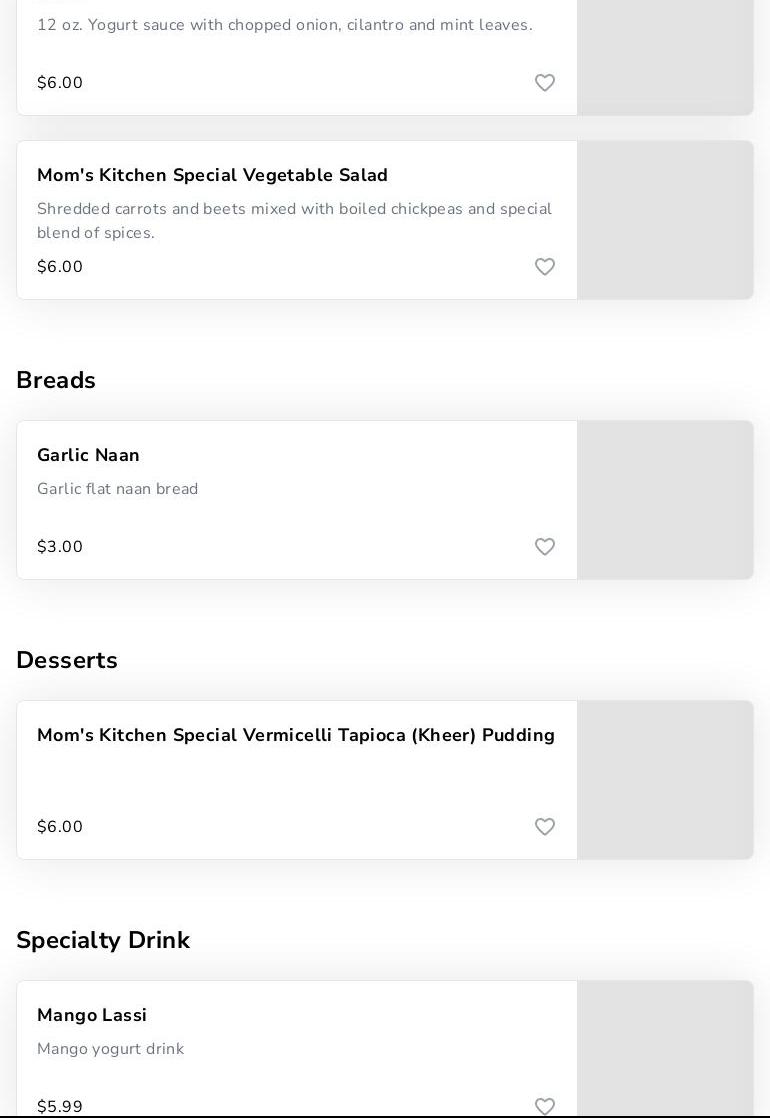Image resolution: width=770 pixels, height=1118 pixels.
Task: Click heart icon for Mango Lassi
Action: click(x=545, y=1106)
